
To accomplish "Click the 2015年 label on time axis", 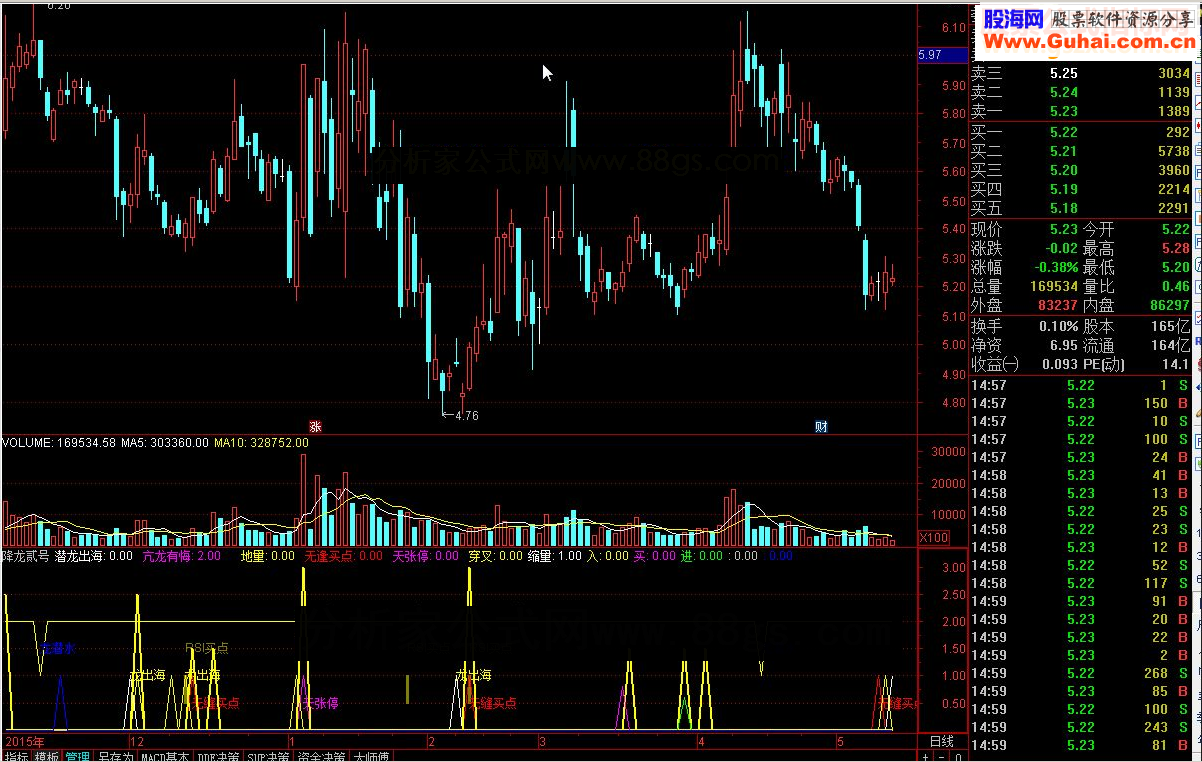I will [x=27, y=742].
